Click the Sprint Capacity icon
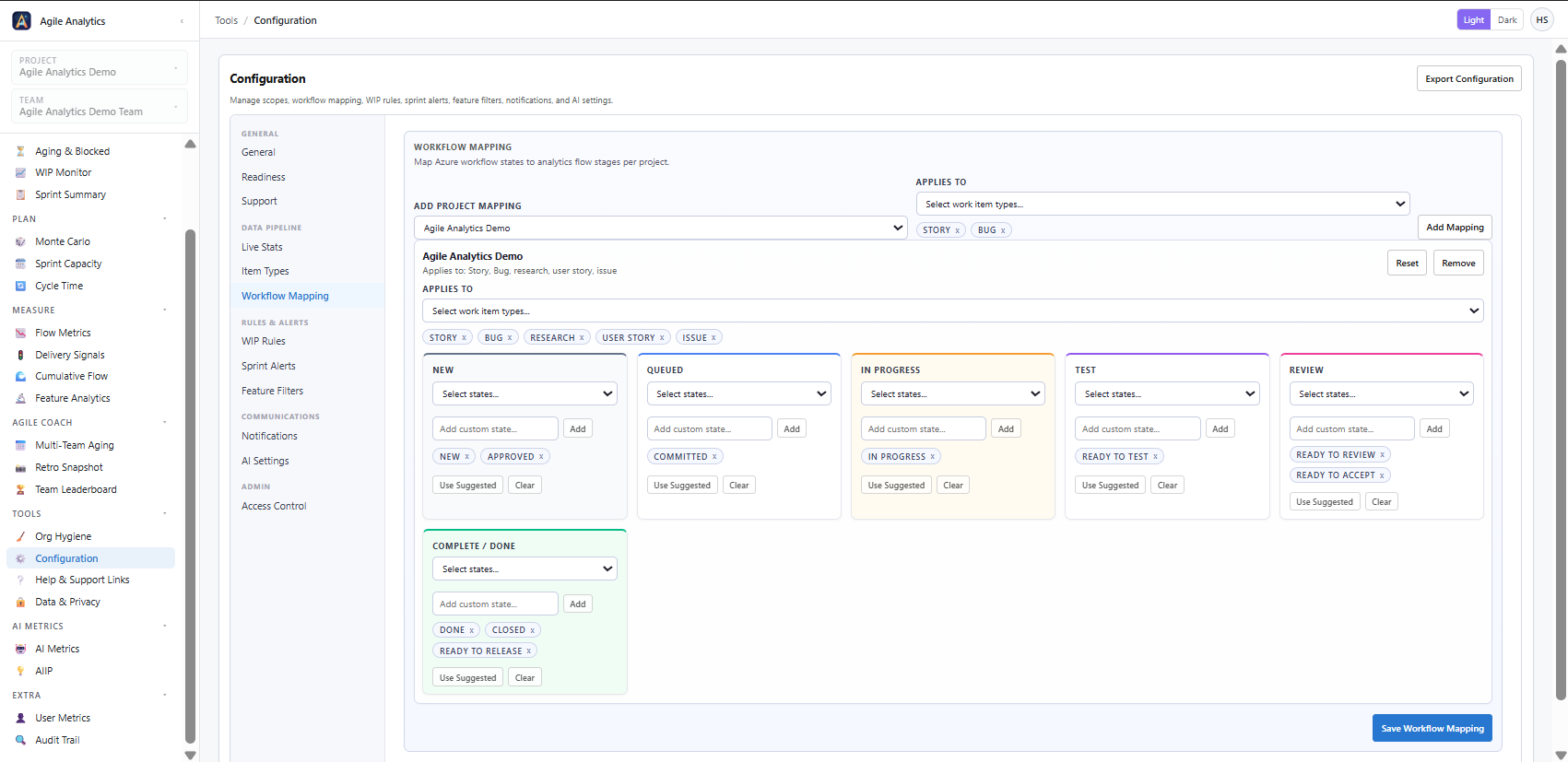 point(20,264)
